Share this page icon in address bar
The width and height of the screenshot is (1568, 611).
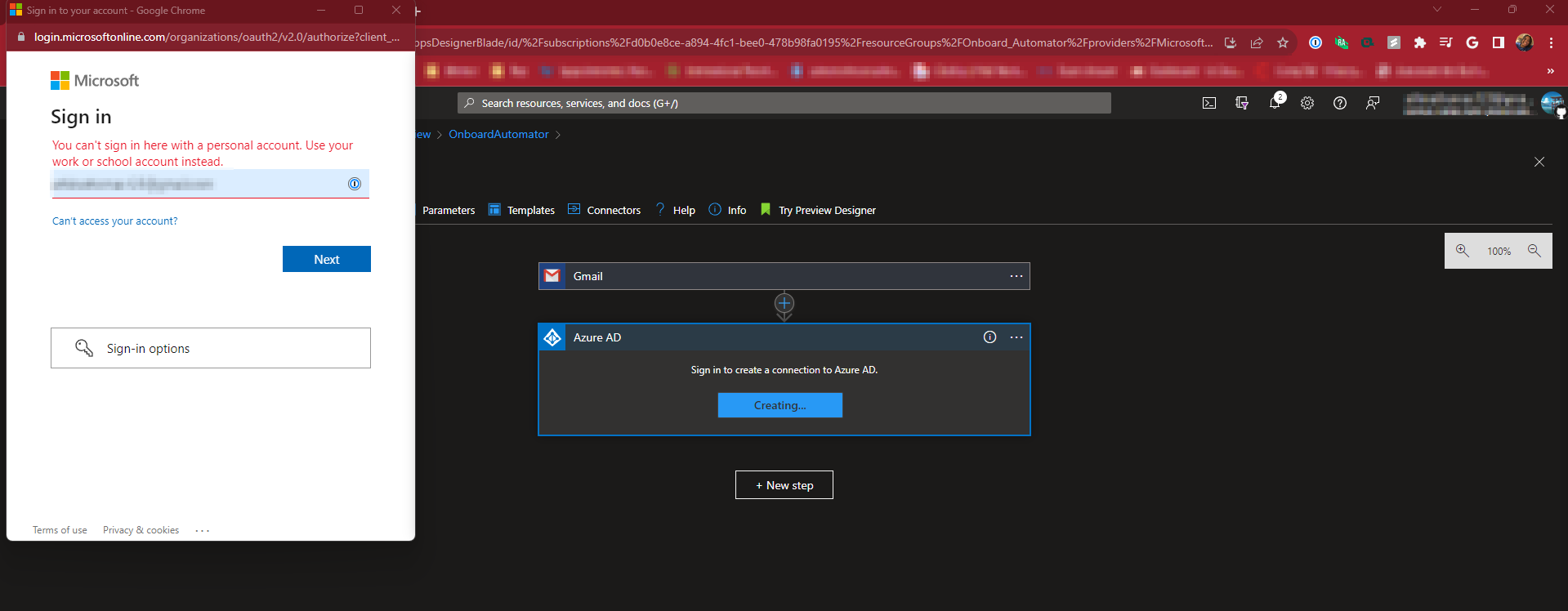(x=1257, y=42)
